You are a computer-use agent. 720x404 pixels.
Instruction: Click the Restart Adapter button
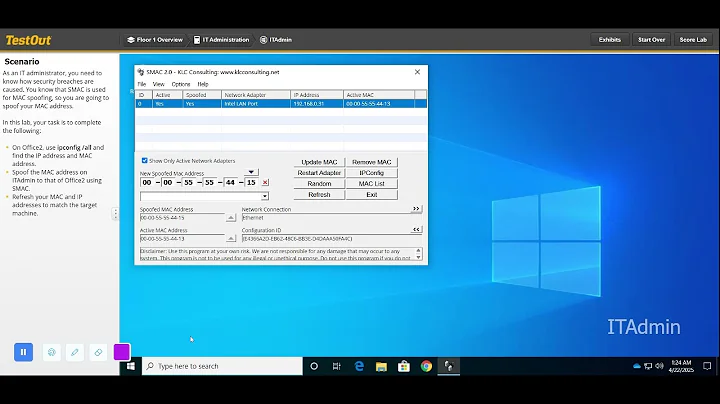pyautogui.click(x=319, y=173)
